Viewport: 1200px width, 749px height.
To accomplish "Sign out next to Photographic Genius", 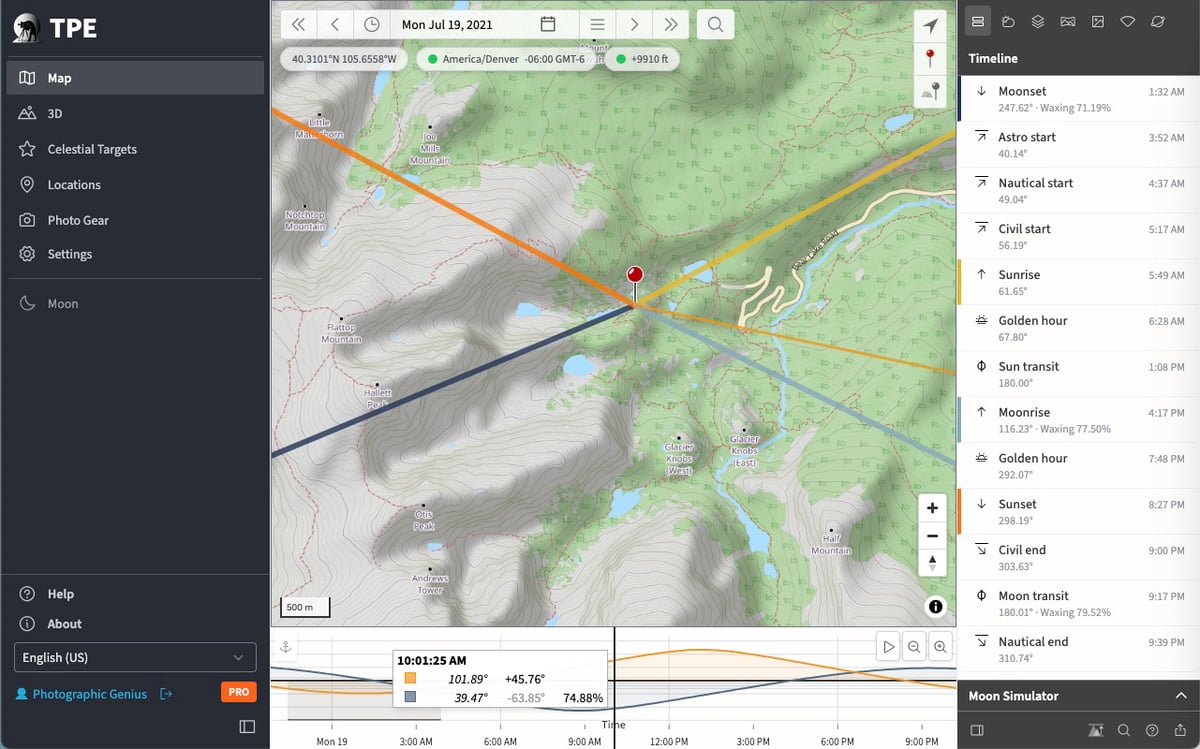I will pyautogui.click(x=166, y=694).
